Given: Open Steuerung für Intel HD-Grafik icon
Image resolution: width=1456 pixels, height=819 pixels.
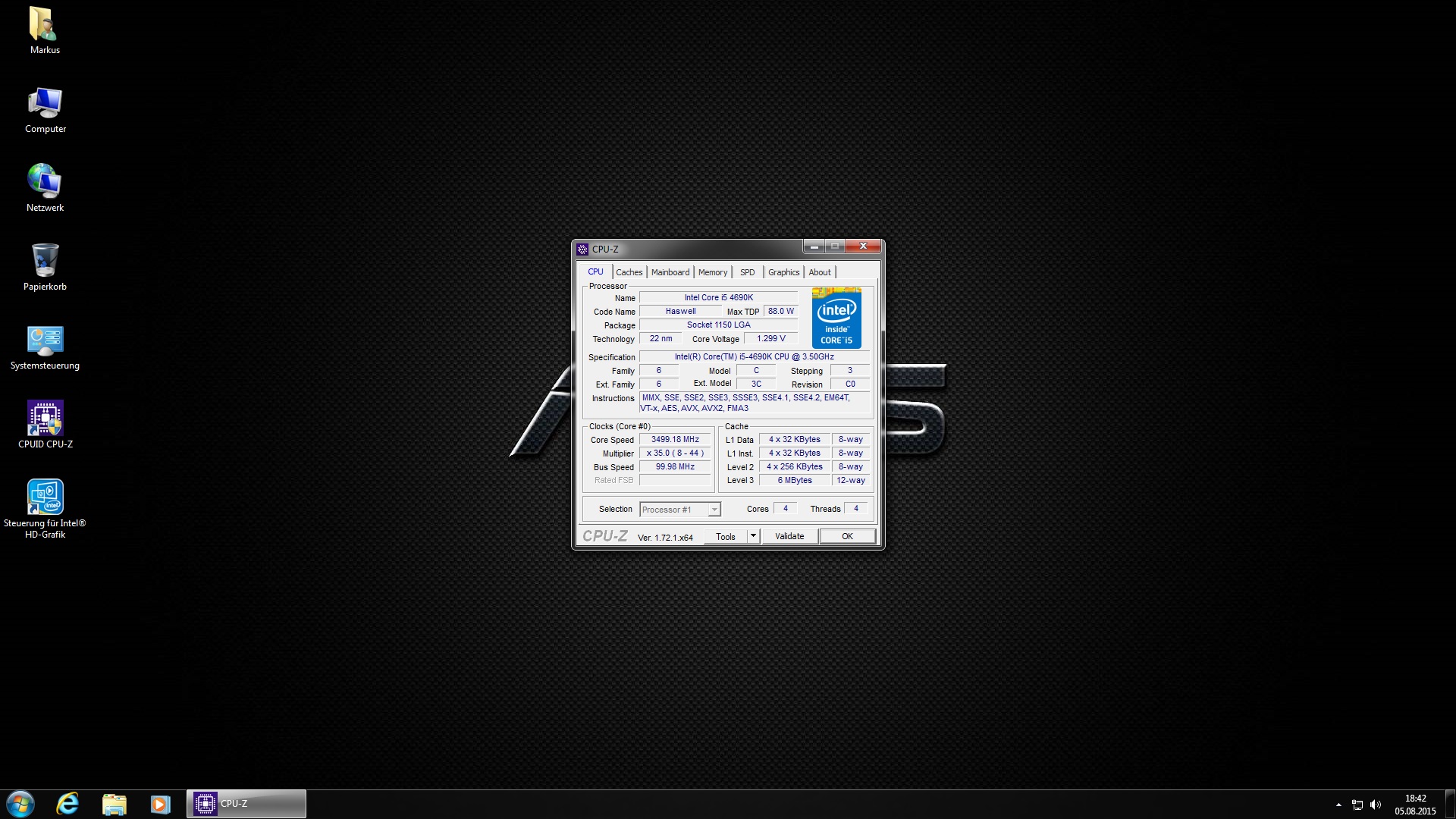Looking at the screenshot, I should [x=45, y=497].
